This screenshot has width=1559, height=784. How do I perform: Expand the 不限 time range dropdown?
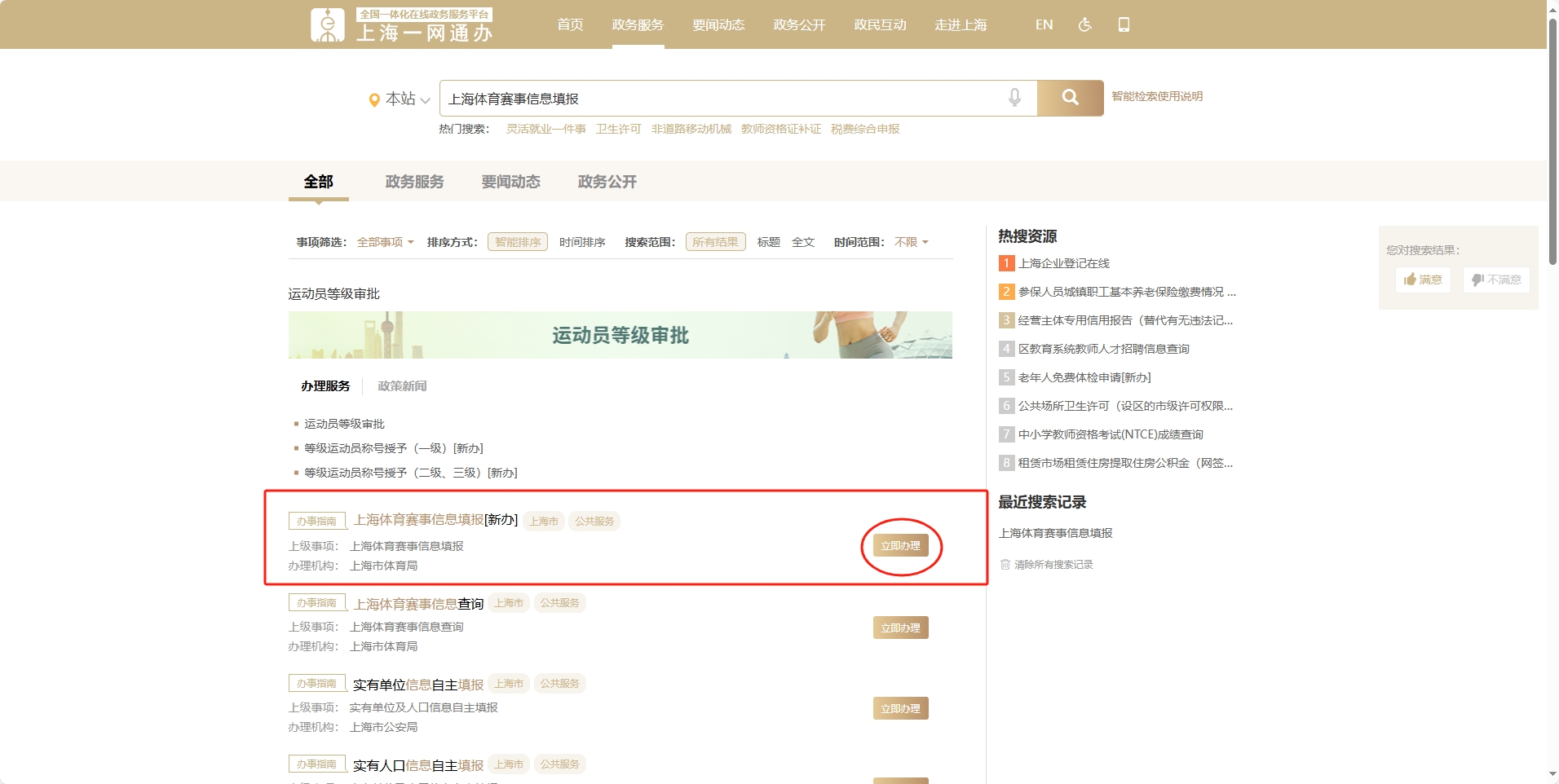[912, 242]
